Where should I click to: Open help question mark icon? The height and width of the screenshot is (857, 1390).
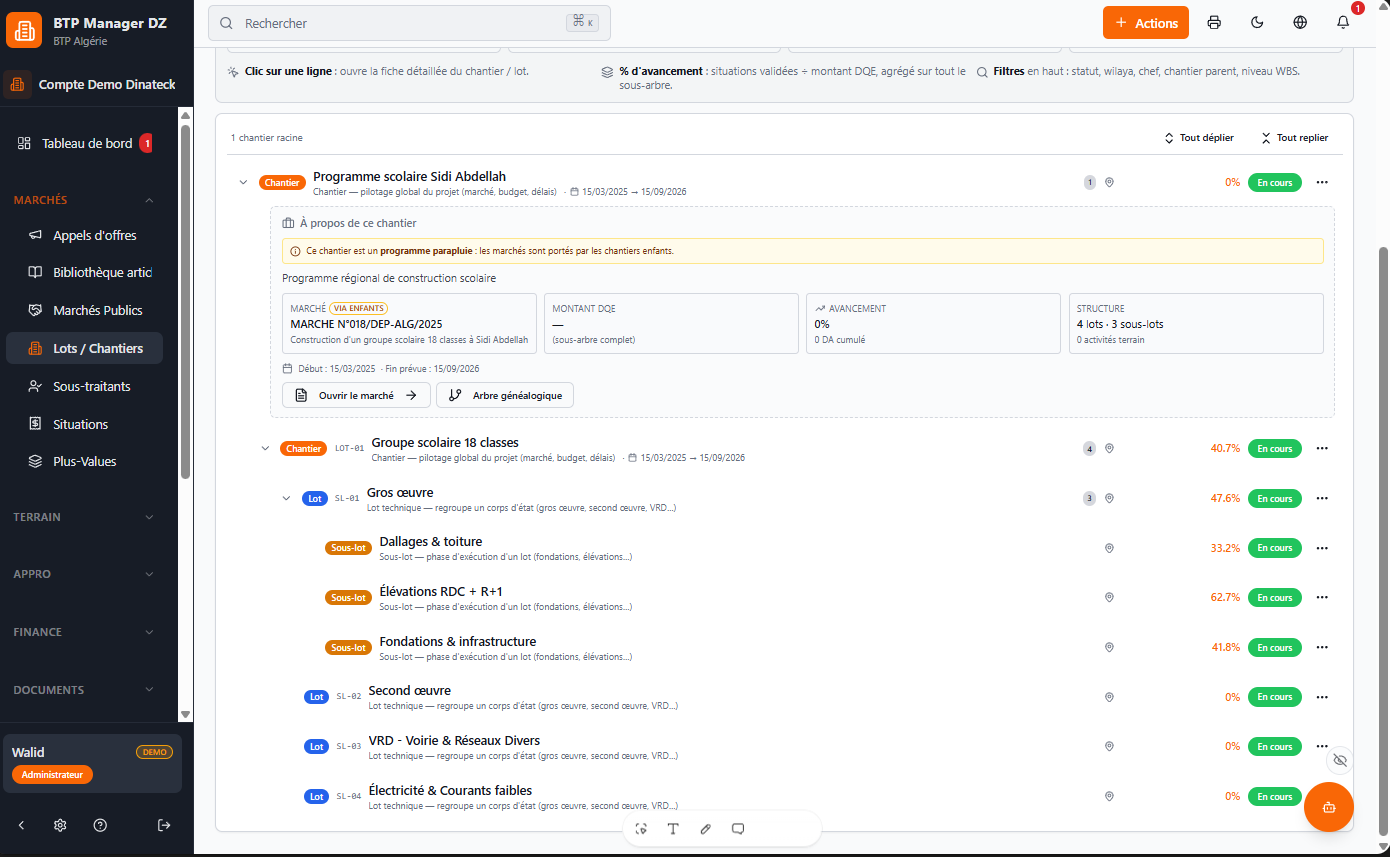point(100,825)
